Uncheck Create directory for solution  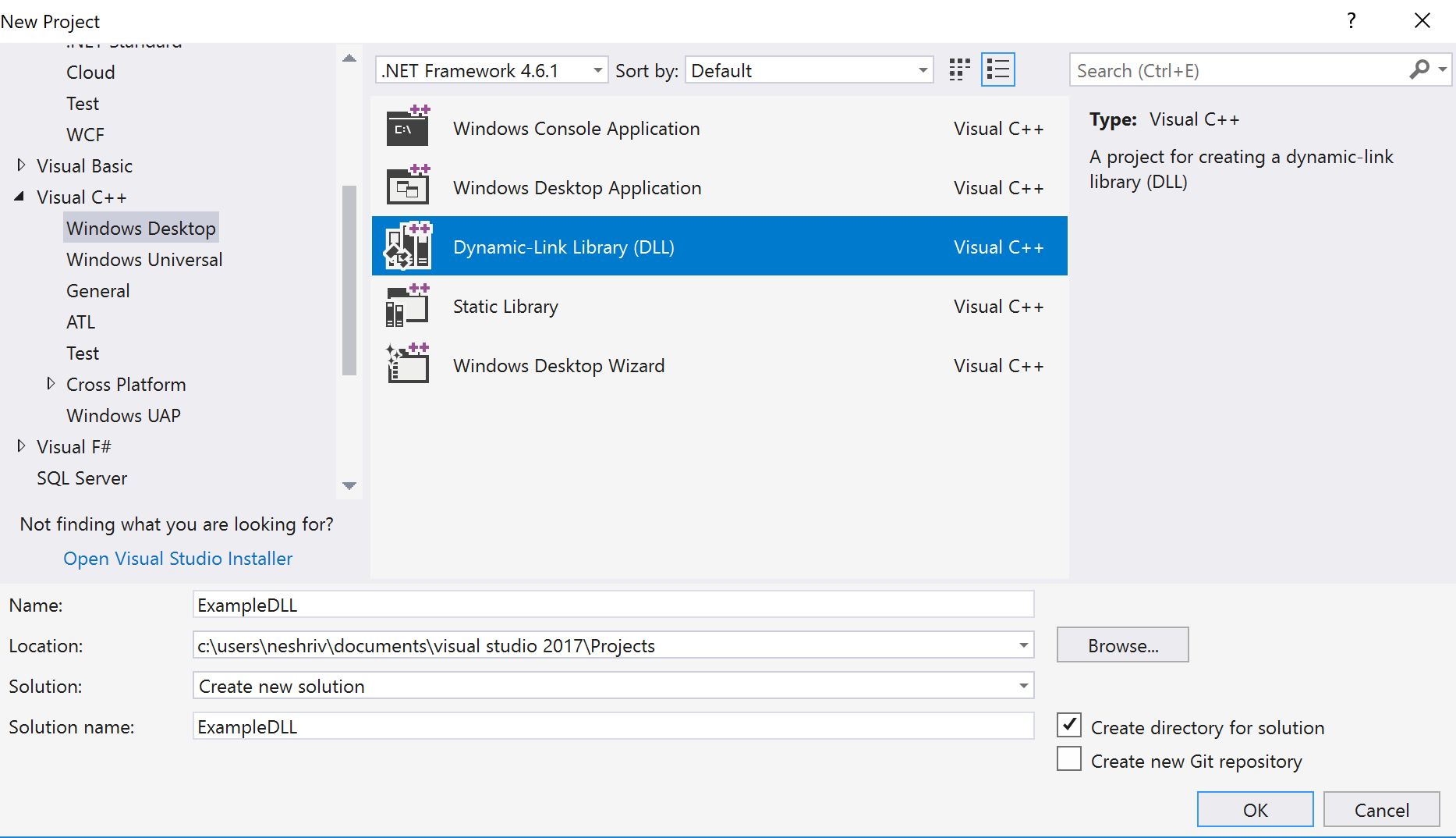[x=1069, y=726]
